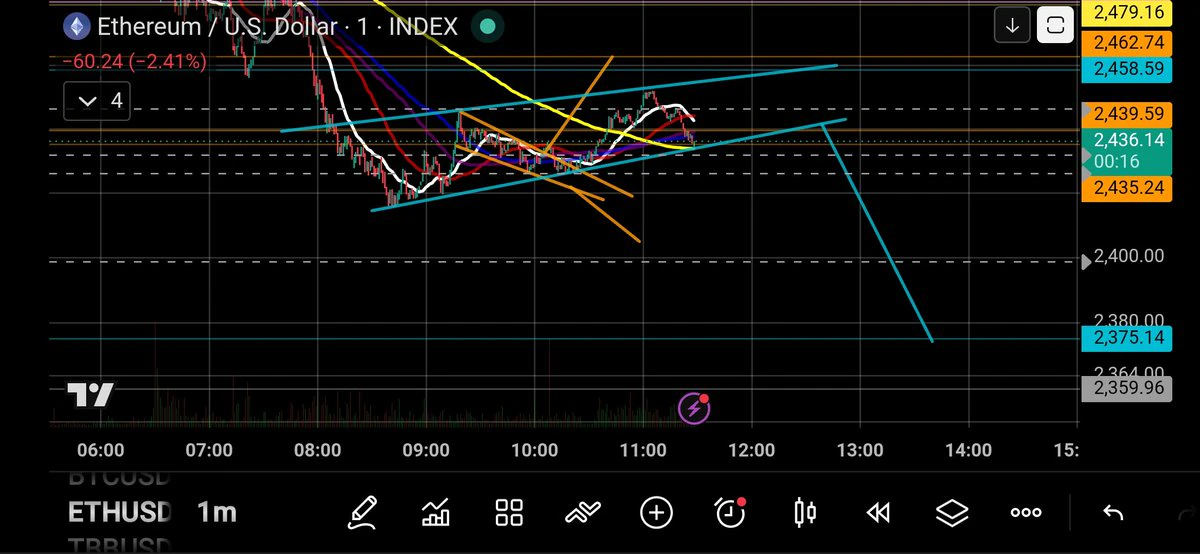Select the teal downward projection line
1200x554 pixels.
878,232
